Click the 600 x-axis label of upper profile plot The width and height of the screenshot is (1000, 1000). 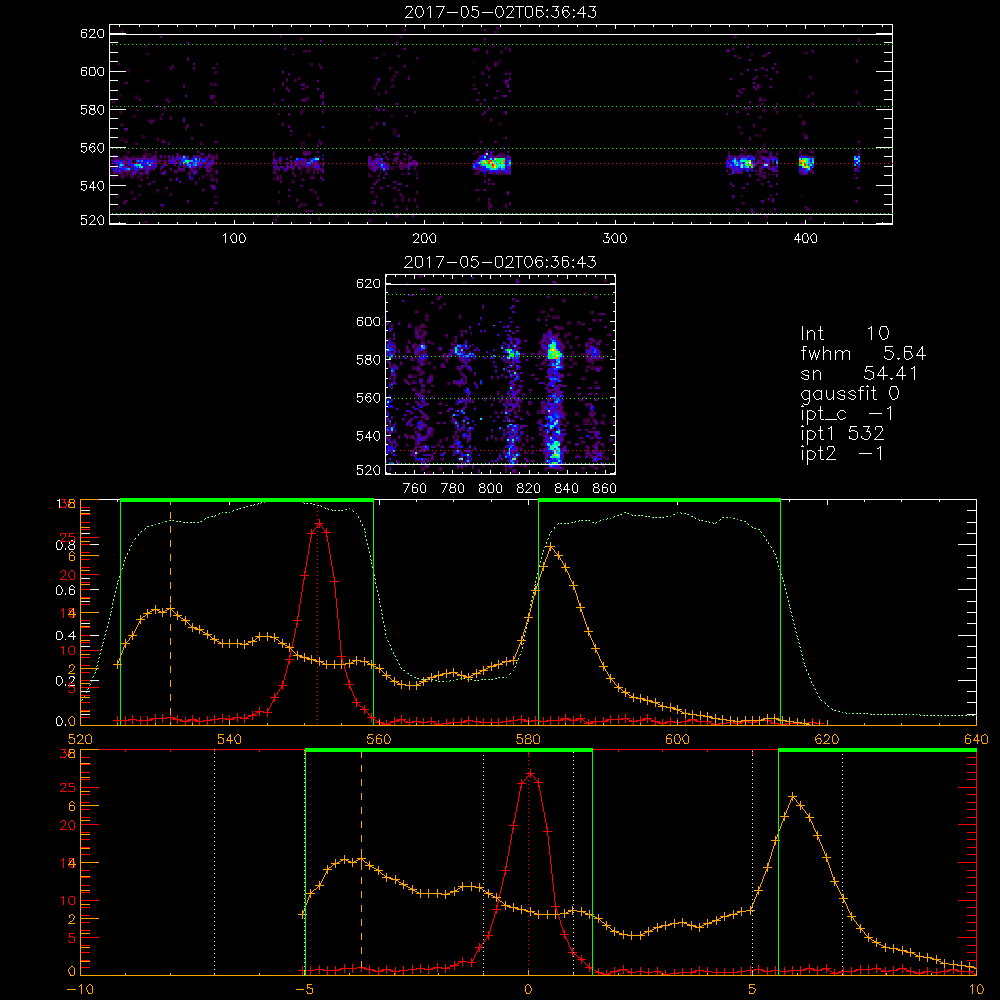pyautogui.click(x=677, y=739)
